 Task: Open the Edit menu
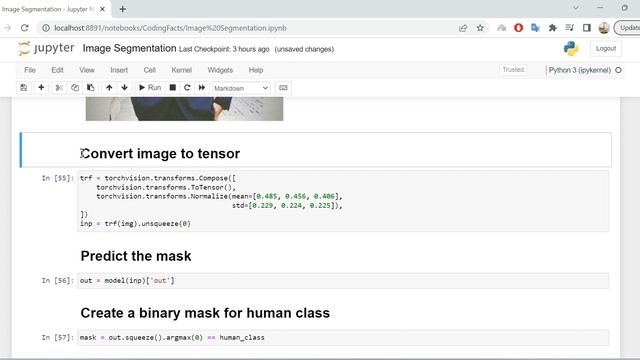(x=57, y=70)
